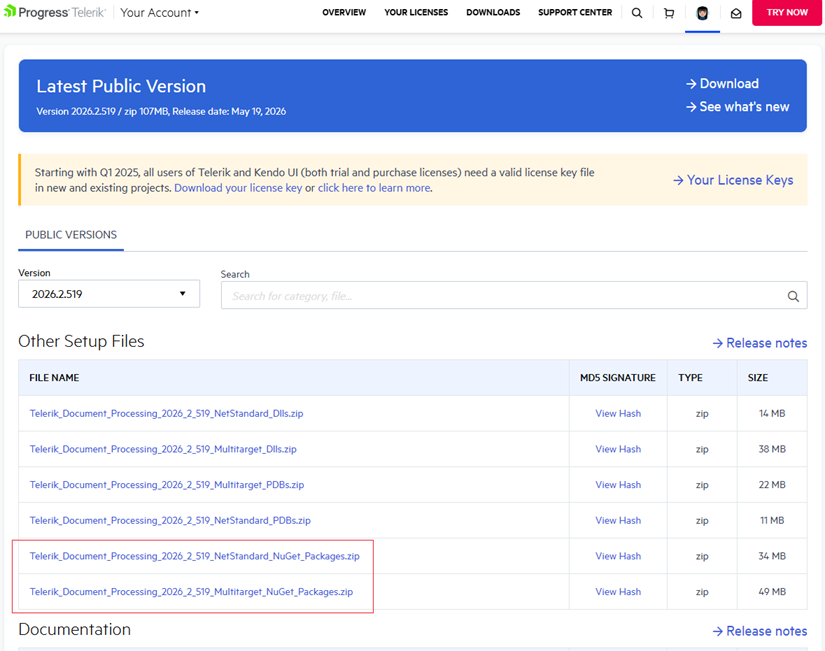Open the shopping cart icon
825x651 pixels.
[x=669, y=13]
